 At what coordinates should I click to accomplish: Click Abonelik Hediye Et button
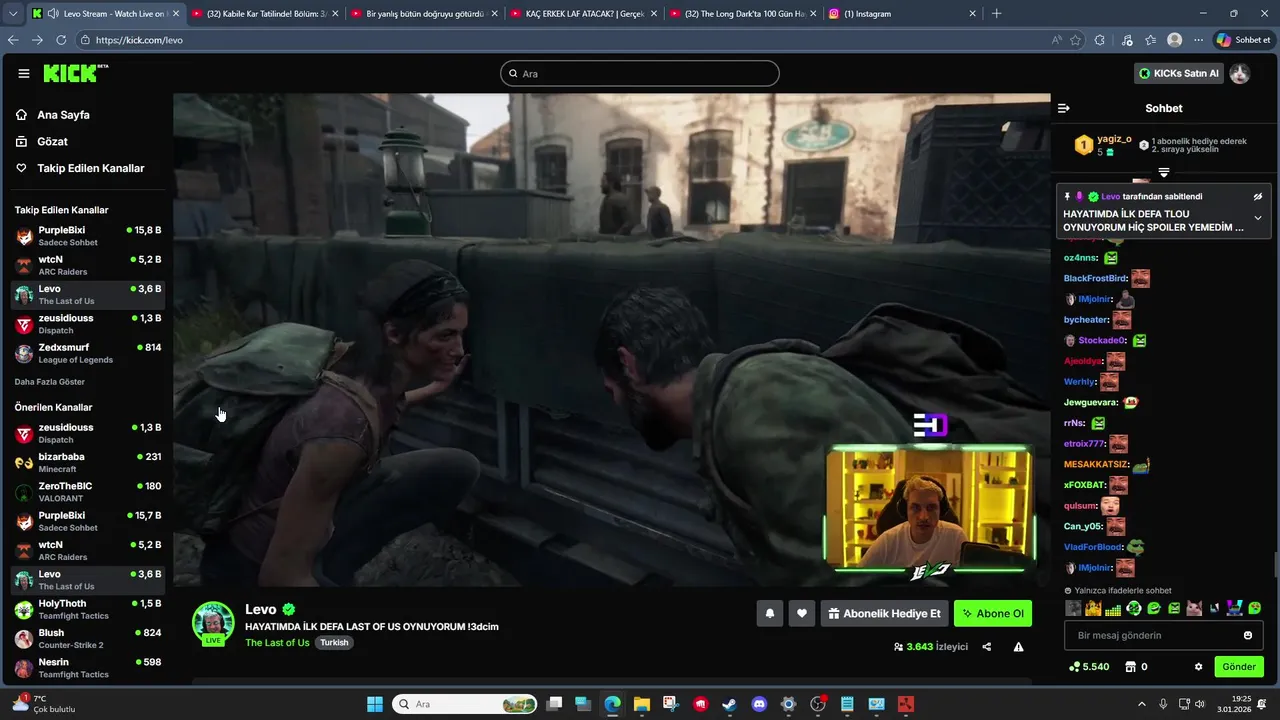[884, 614]
